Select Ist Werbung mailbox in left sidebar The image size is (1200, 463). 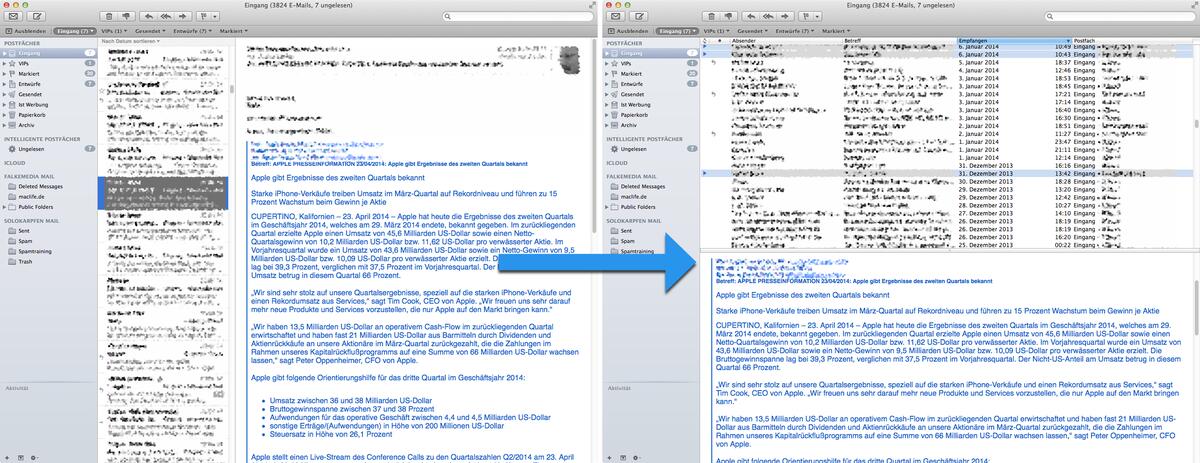coord(49,104)
